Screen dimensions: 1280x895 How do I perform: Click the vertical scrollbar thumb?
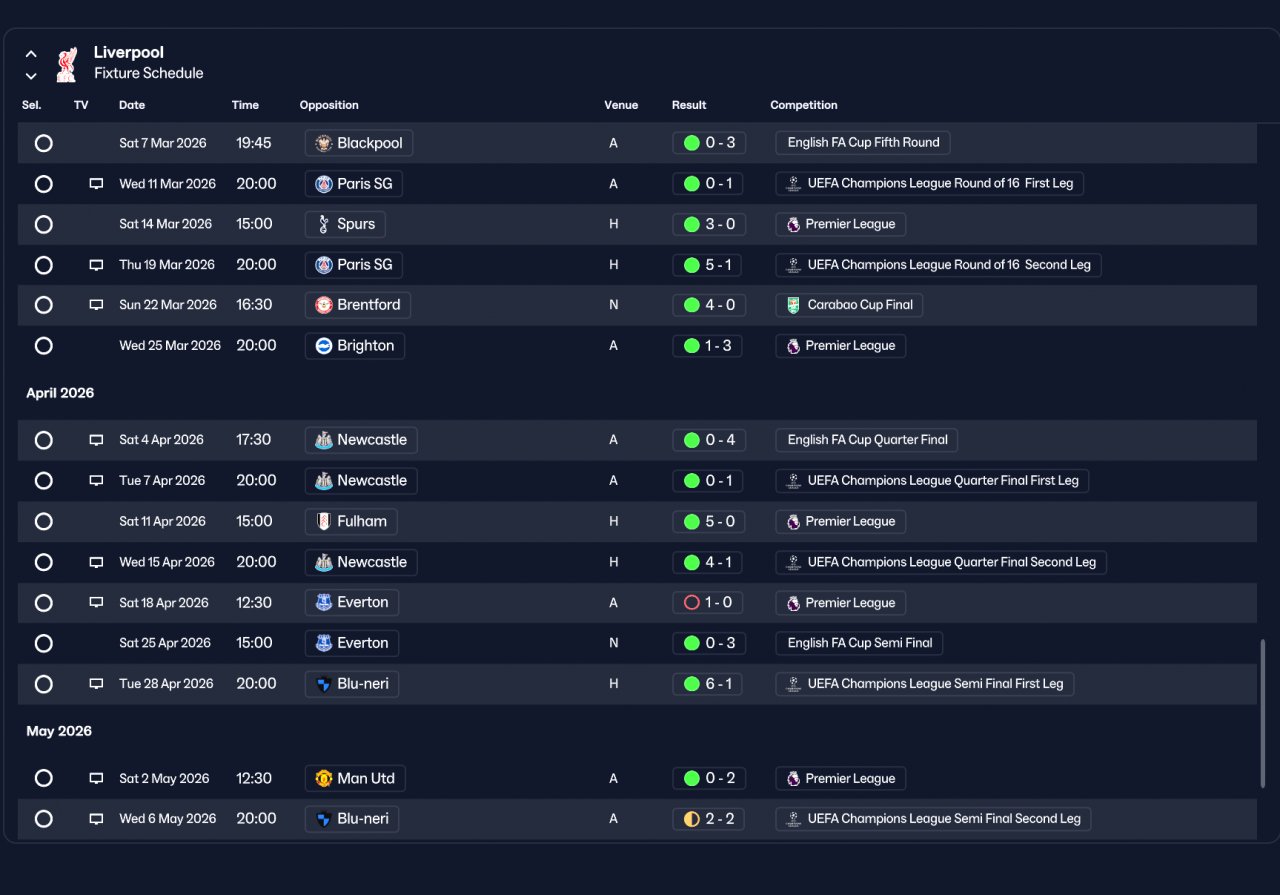(1262, 713)
